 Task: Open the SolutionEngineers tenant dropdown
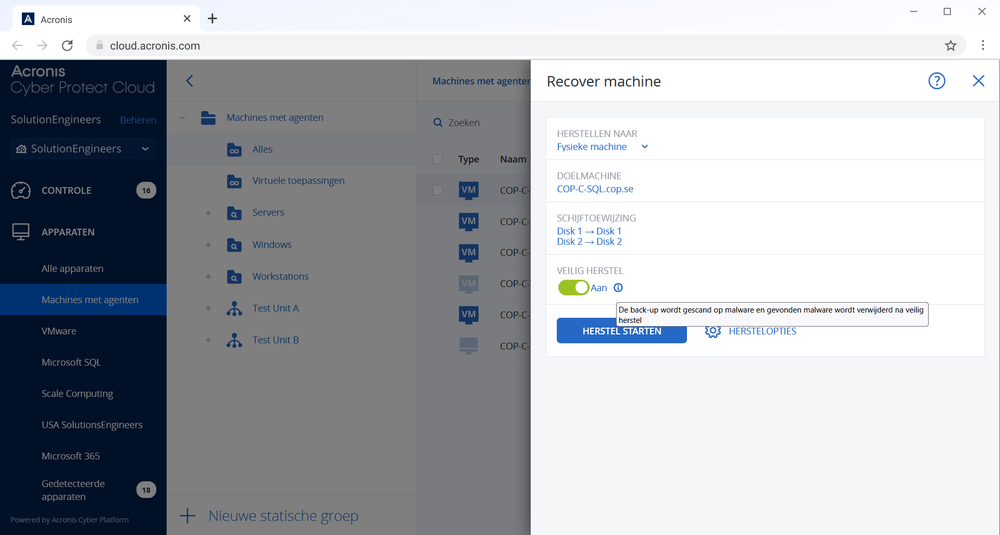point(83,149)
